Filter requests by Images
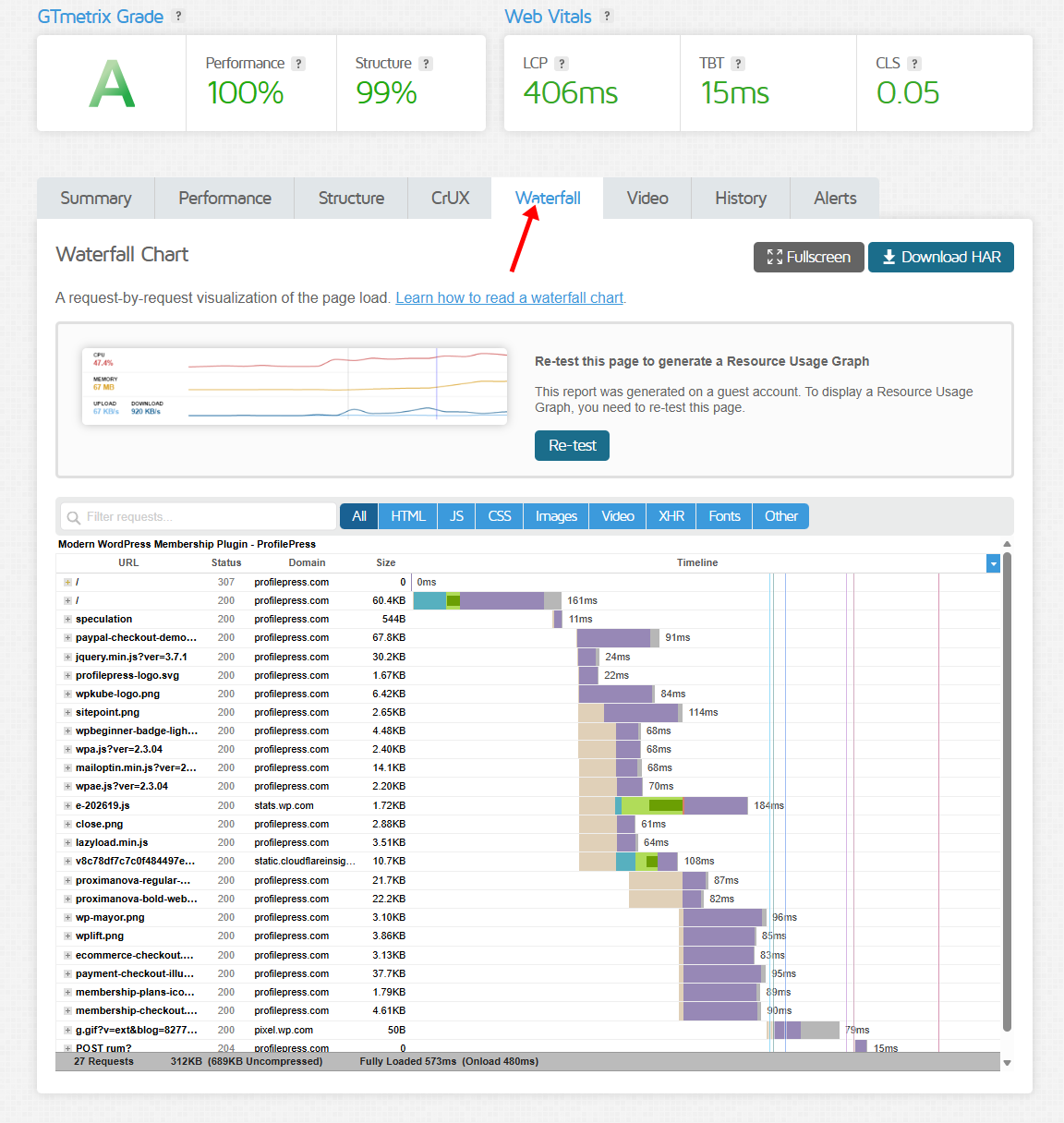Screen dimensions: 1064x1123 click(556, 516)
